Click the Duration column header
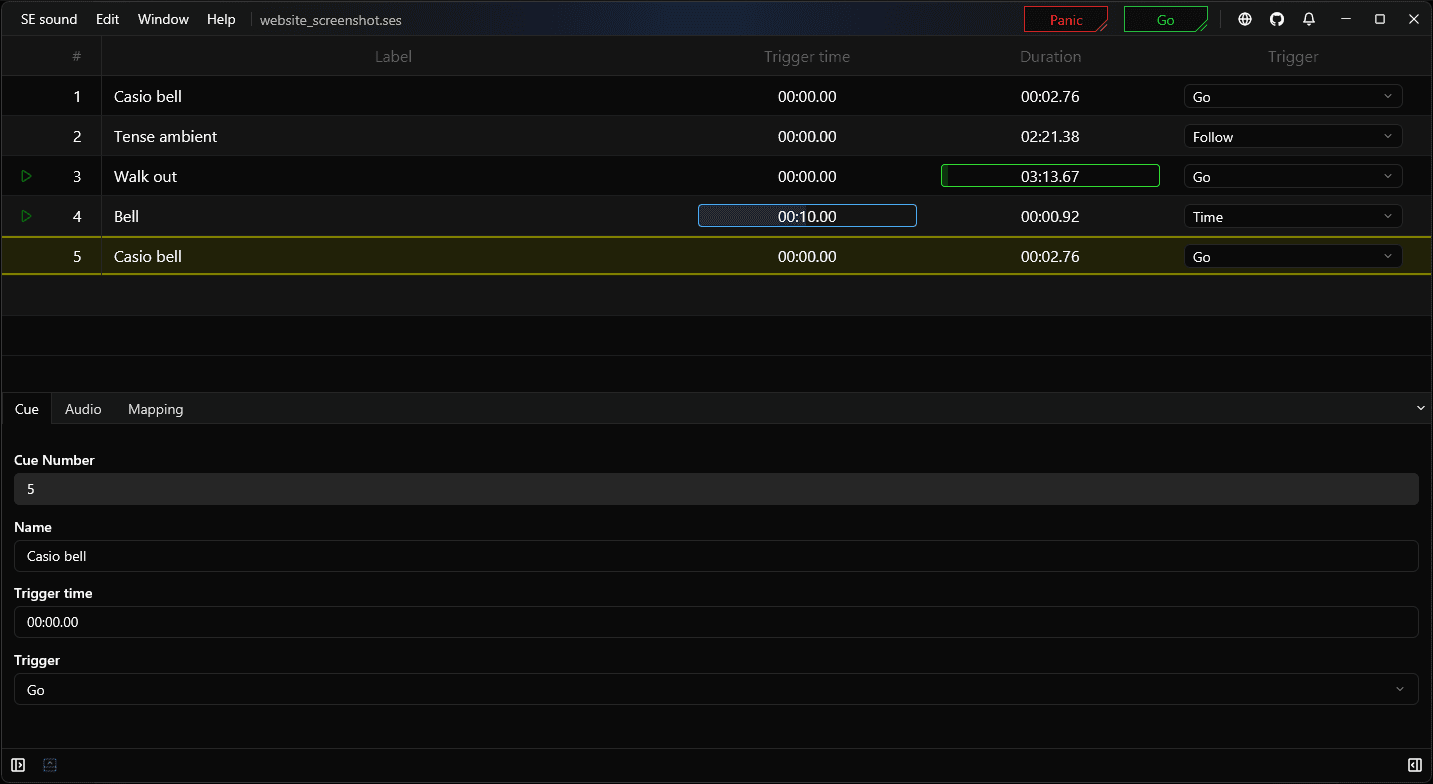 point(1050,57)
